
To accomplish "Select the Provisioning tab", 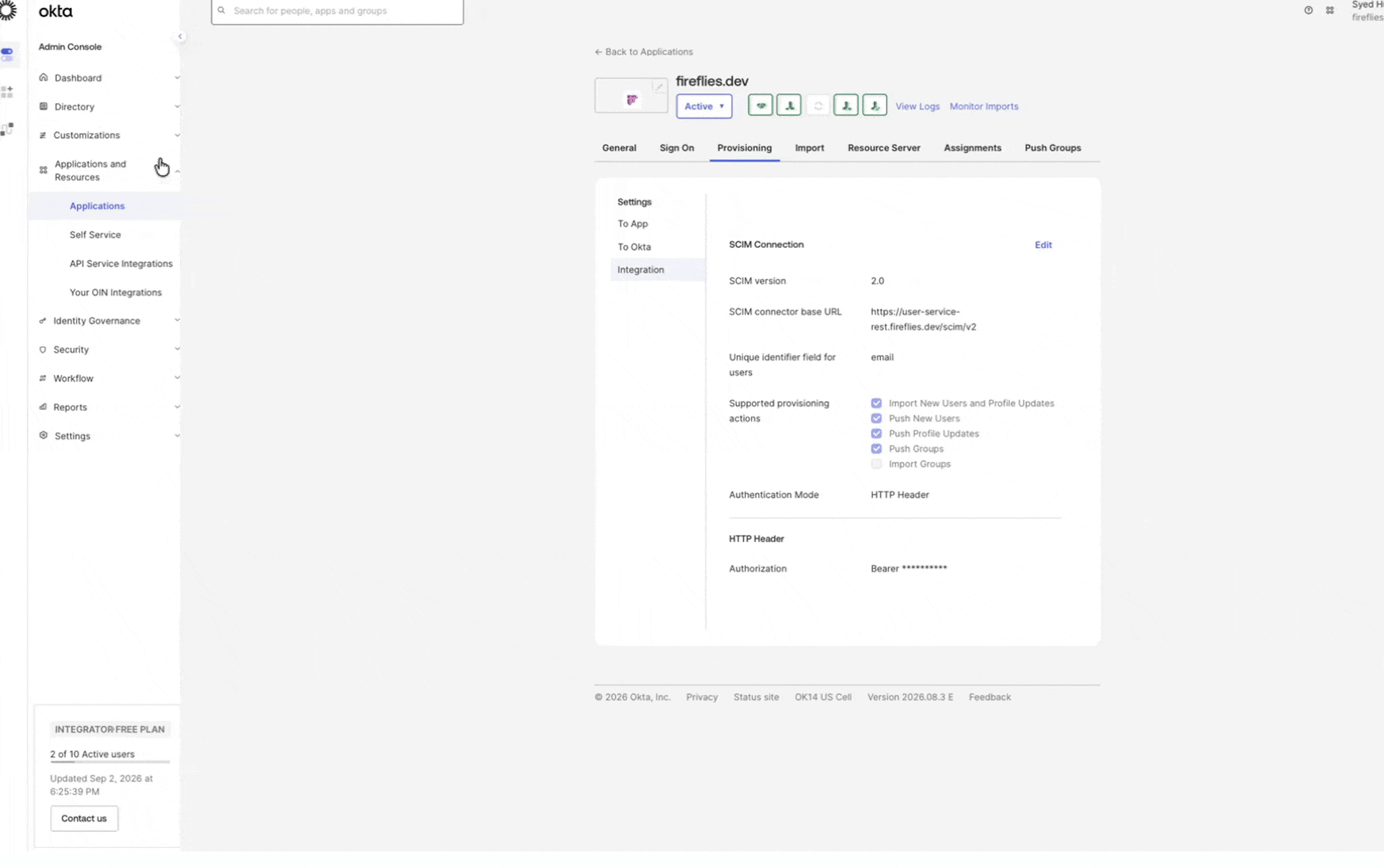I will tap(745, 148).
